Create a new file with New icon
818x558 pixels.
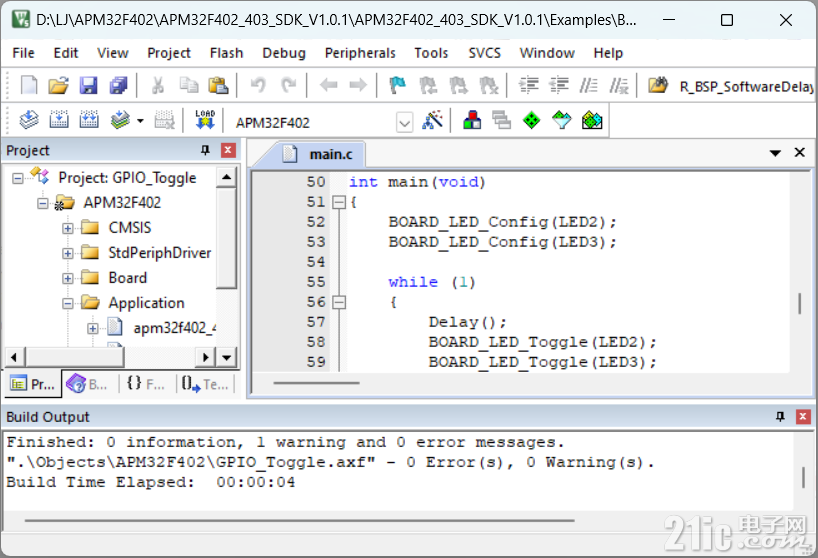(x=29, y=85)
